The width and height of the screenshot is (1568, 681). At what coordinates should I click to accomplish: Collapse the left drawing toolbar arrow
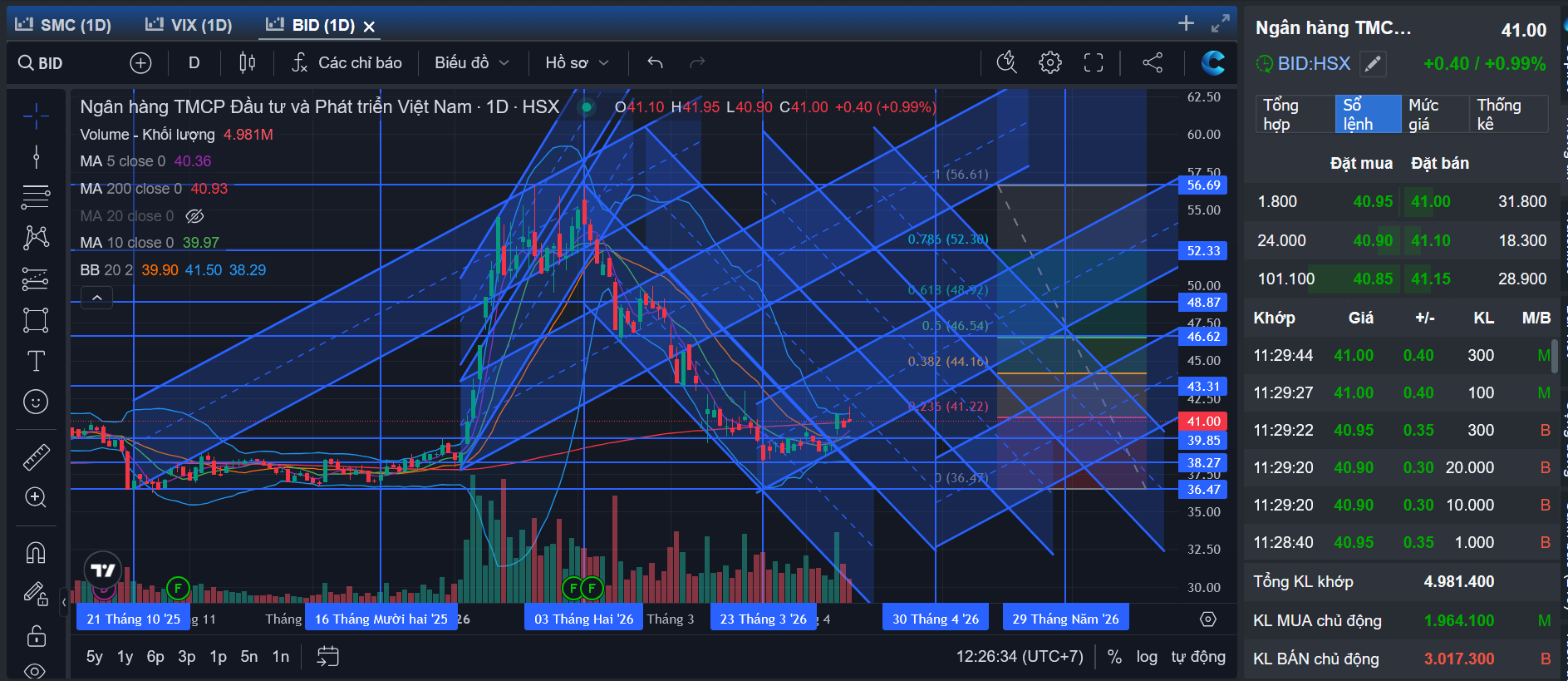tap(64, 601)
